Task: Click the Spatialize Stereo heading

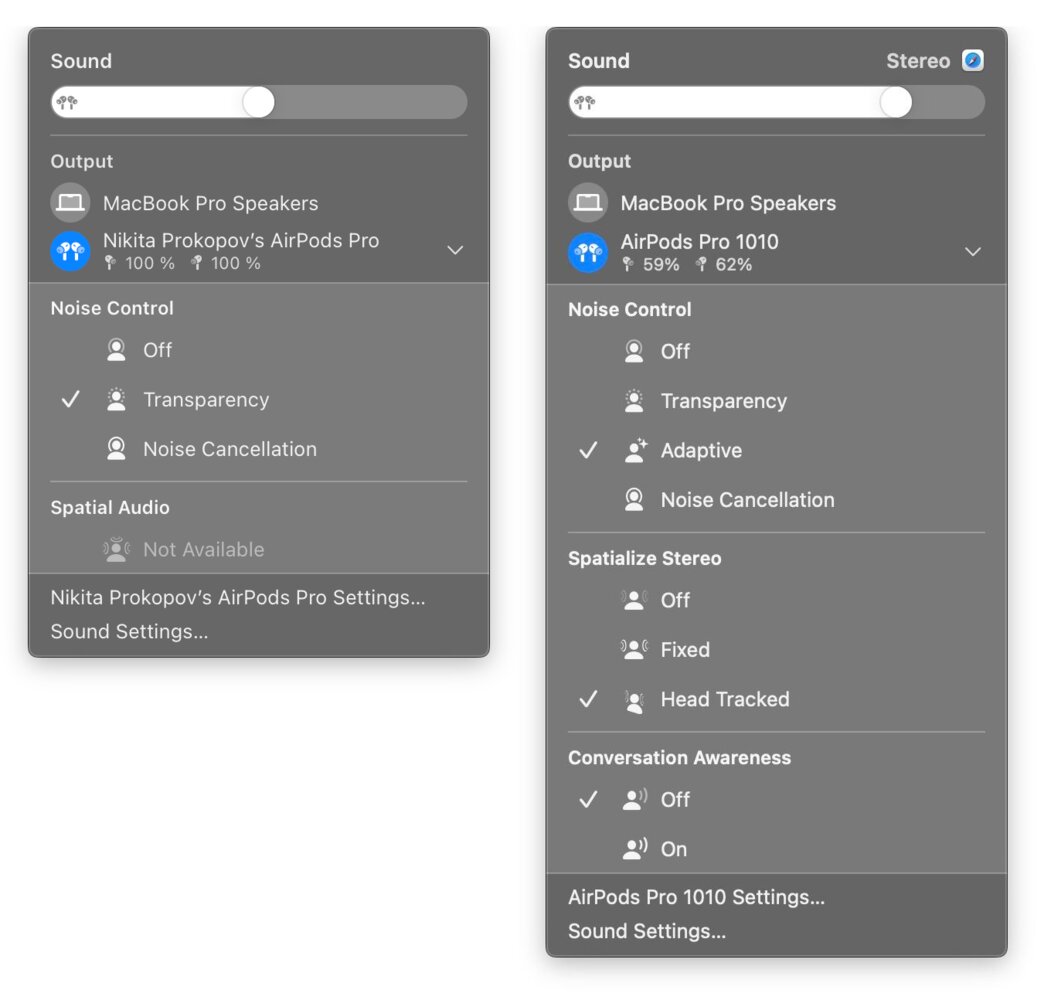Action: pos(645,558)
